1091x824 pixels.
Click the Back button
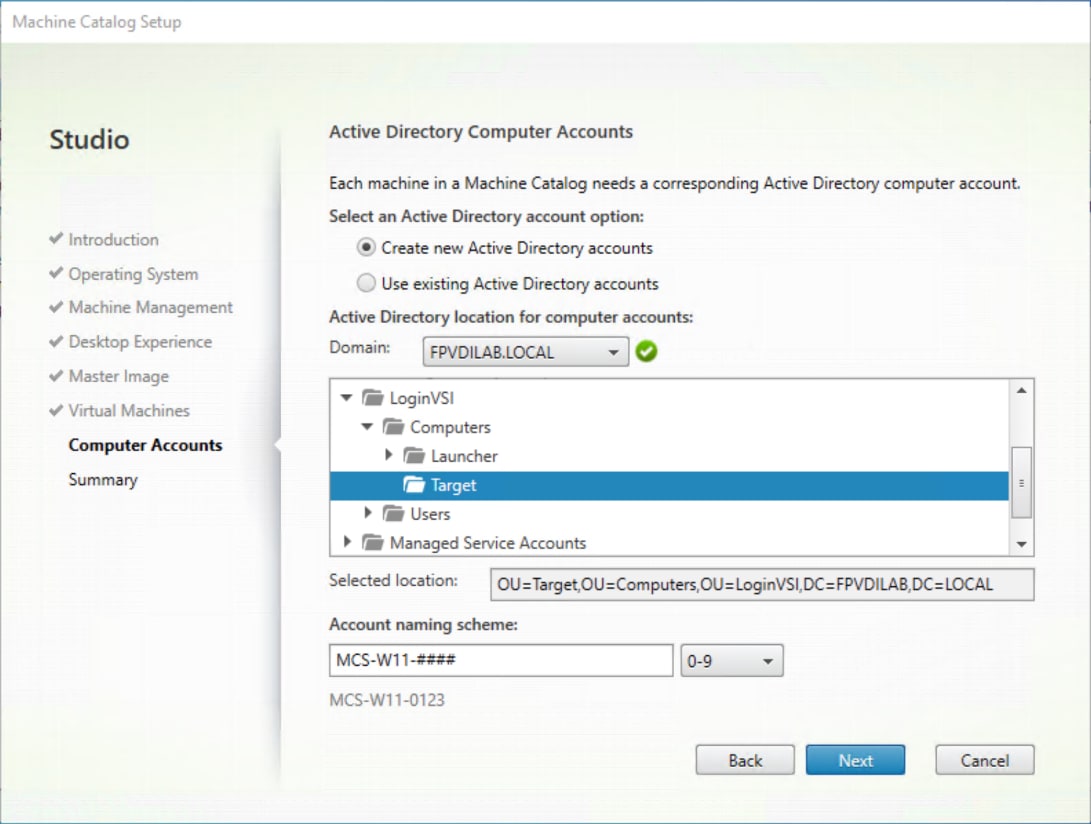pyautogui.click(x=745, y=760)
